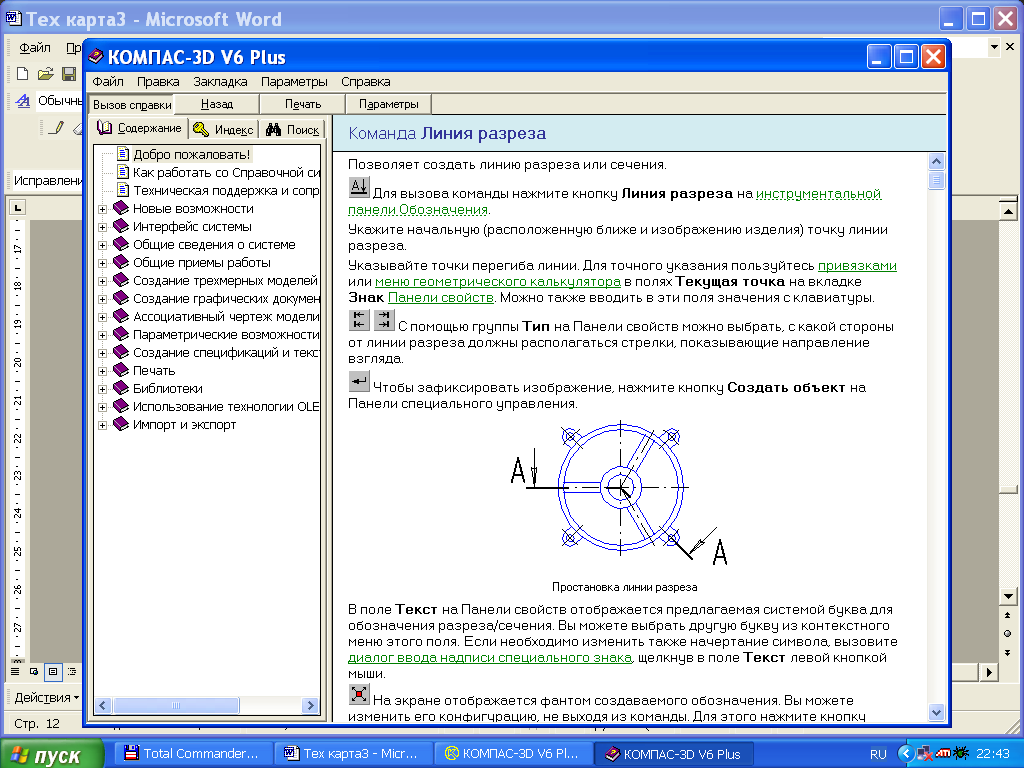Click the RU language indicator in tray

coord(878,754)
